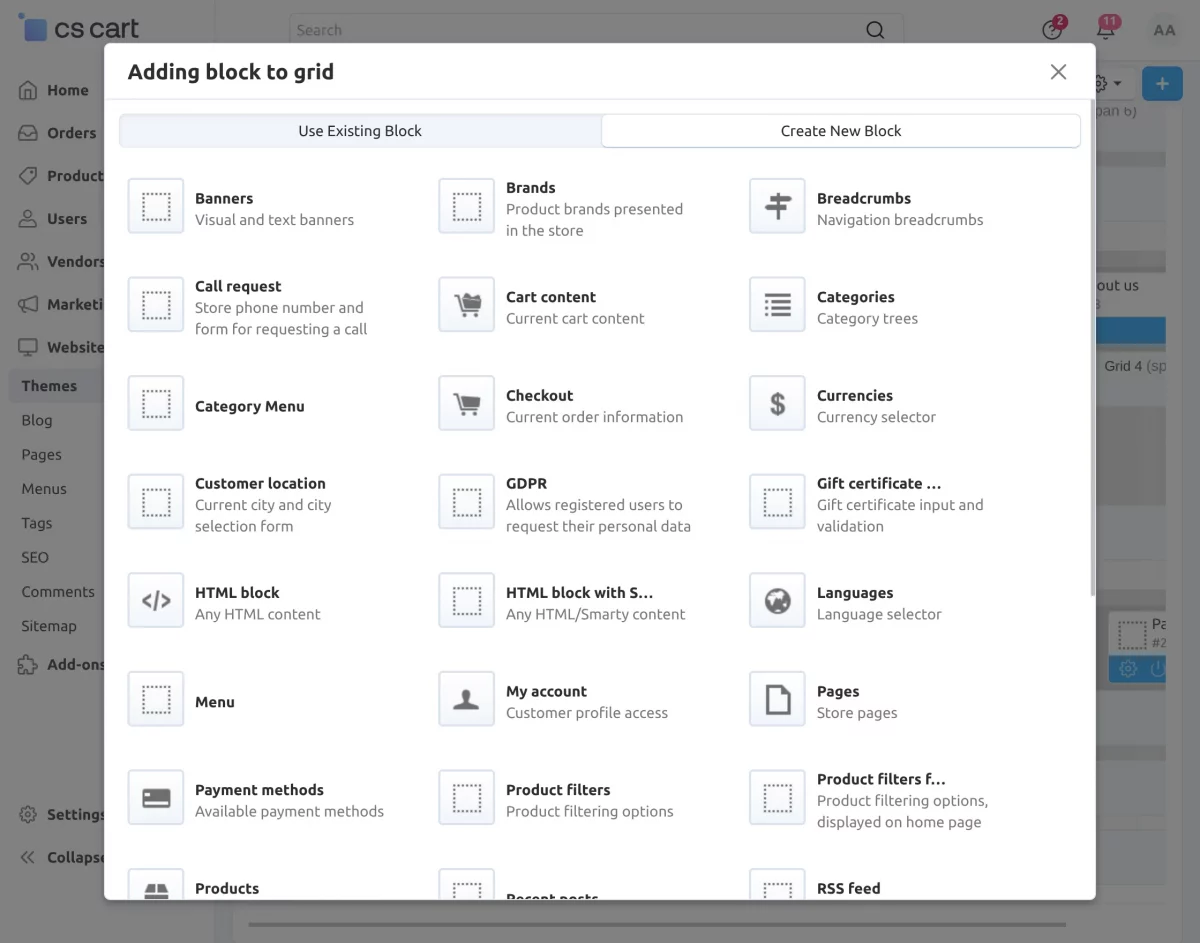Open the gear dropdown beside the plus button
This screenshot has height=943, width=1200.
point(1107,84)
